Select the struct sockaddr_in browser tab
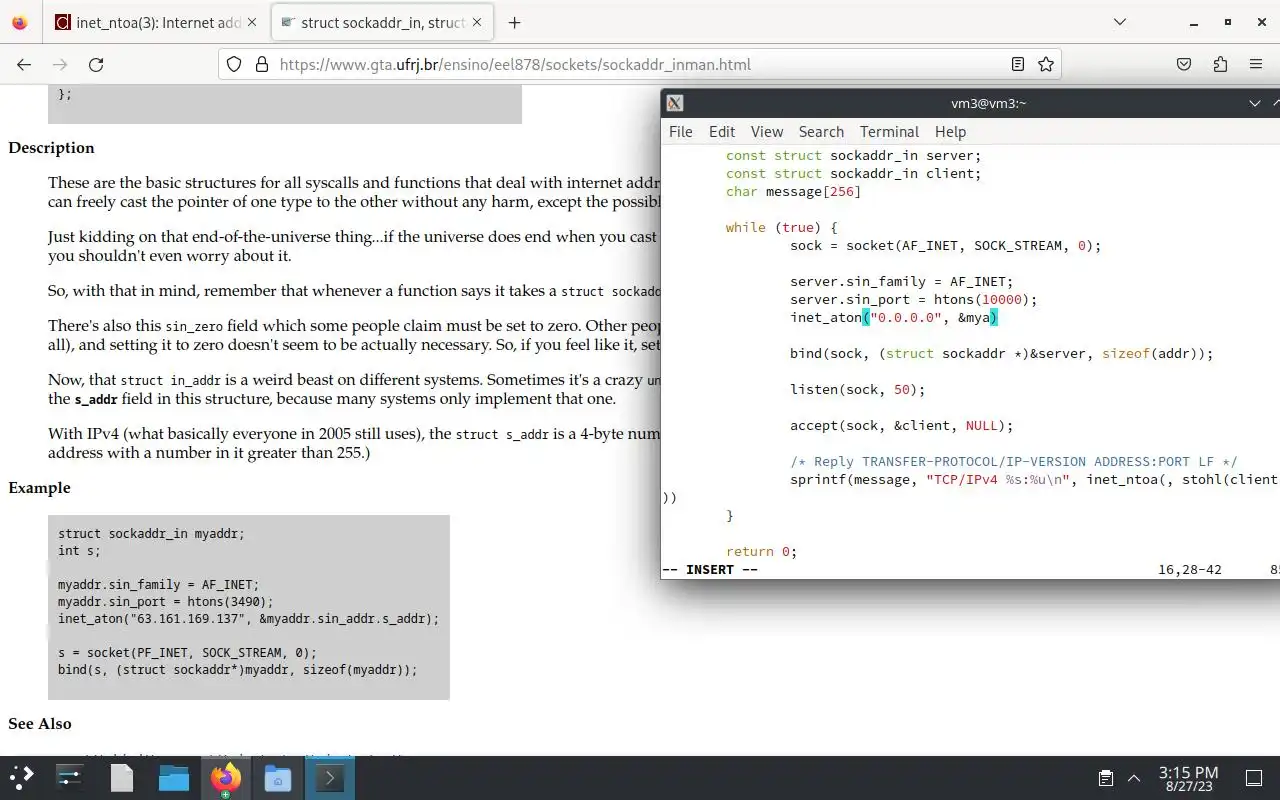The width and height of the screenshot is (1280, 800). click(x=382, y=22)
